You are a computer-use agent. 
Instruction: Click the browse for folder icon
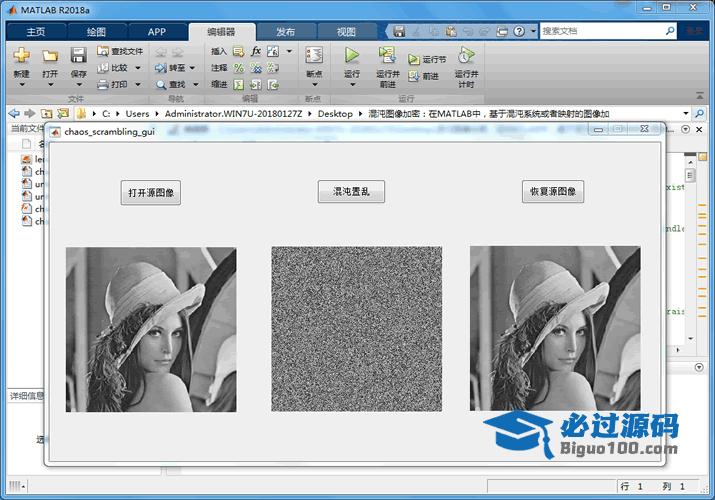point(63,113)
